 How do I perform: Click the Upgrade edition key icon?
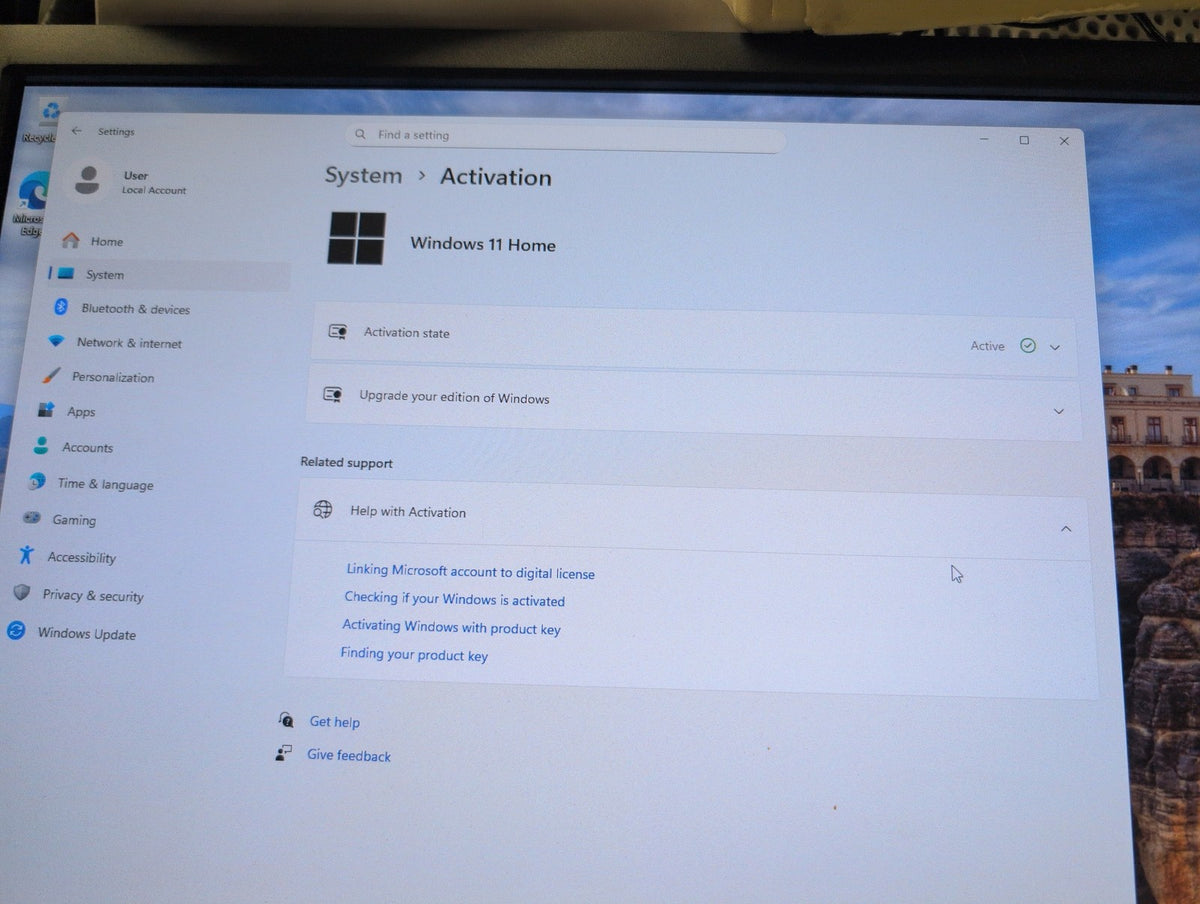(x=333, y=395)
